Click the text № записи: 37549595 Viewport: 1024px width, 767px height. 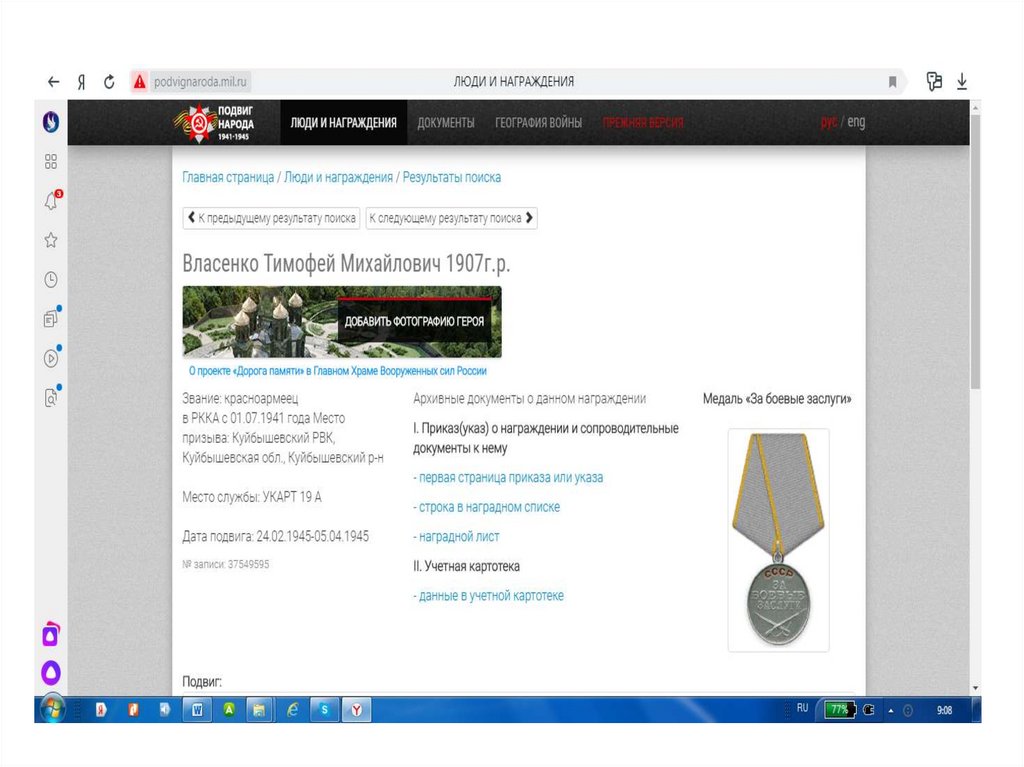226,564
